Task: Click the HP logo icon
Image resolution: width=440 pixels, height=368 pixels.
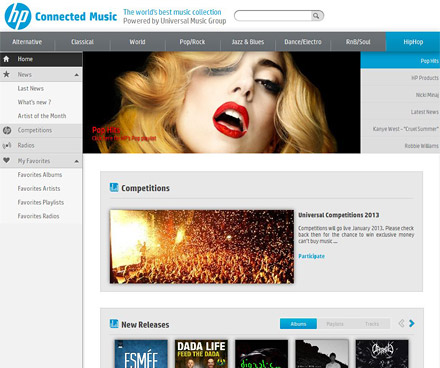Action: point(18,17)
